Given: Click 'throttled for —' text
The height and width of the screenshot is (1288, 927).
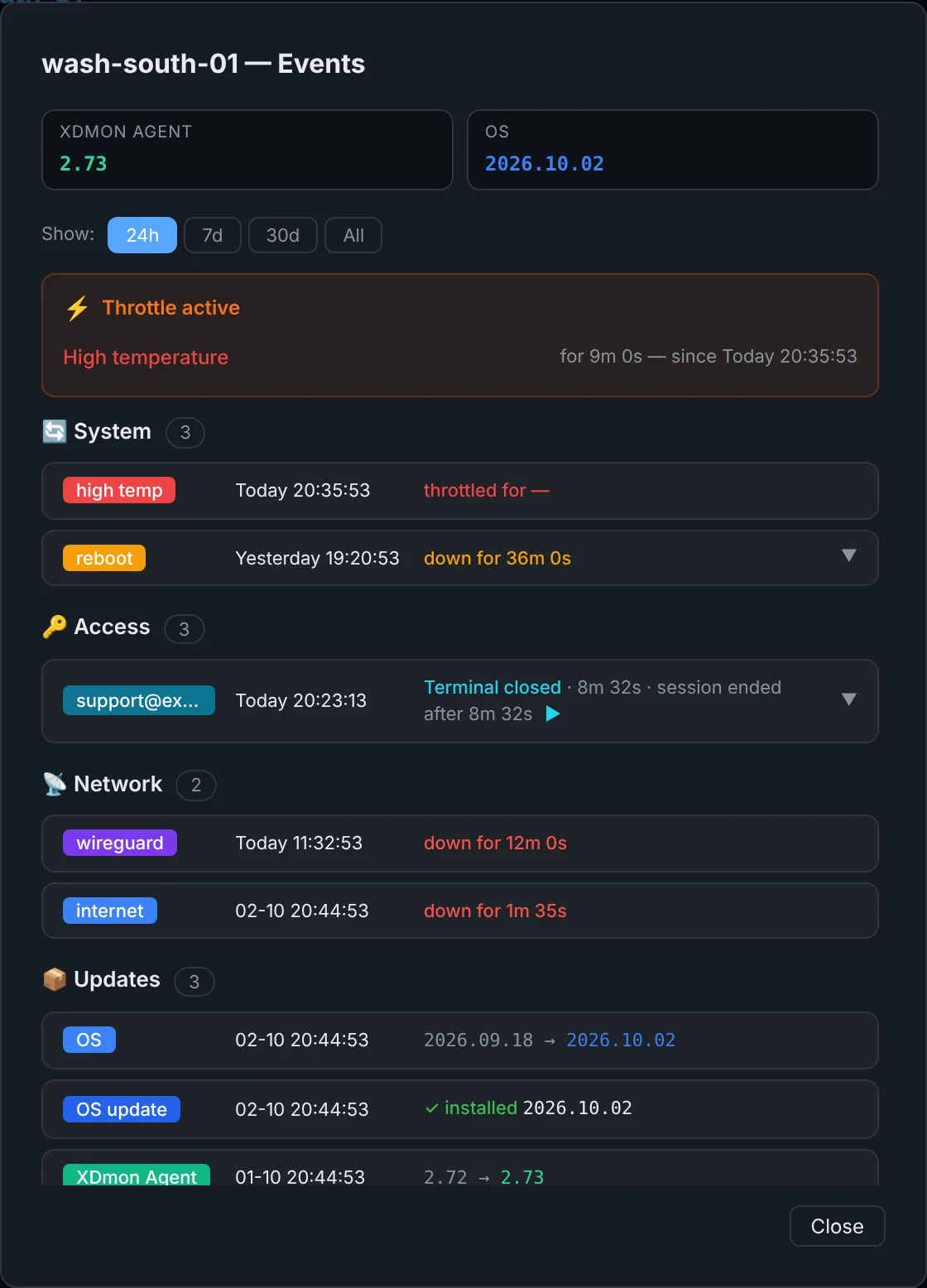Looking at the screenshot, I should pyautogui.click(x=487, y=490).
